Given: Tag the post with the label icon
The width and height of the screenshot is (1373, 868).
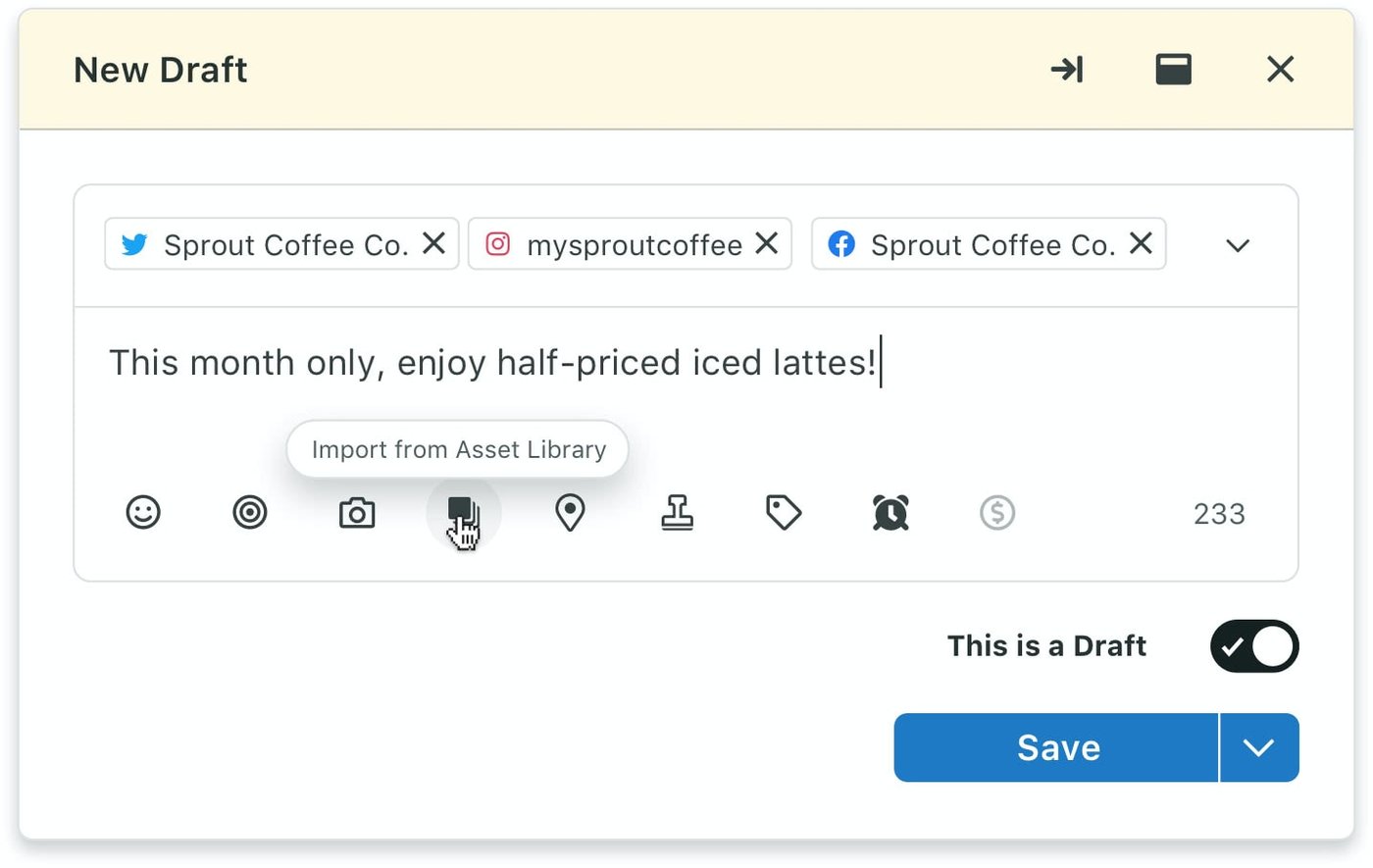Looking at the screenshot, I should point(782,512).
